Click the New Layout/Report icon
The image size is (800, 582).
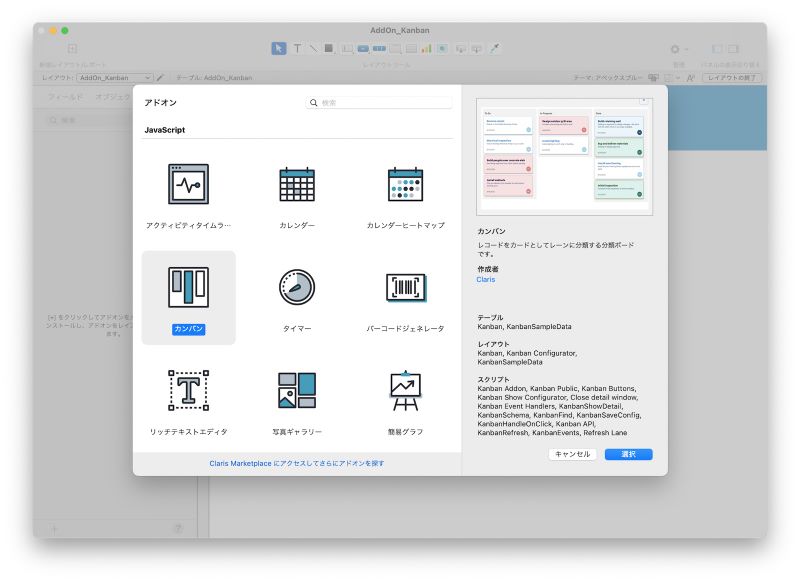72,49
